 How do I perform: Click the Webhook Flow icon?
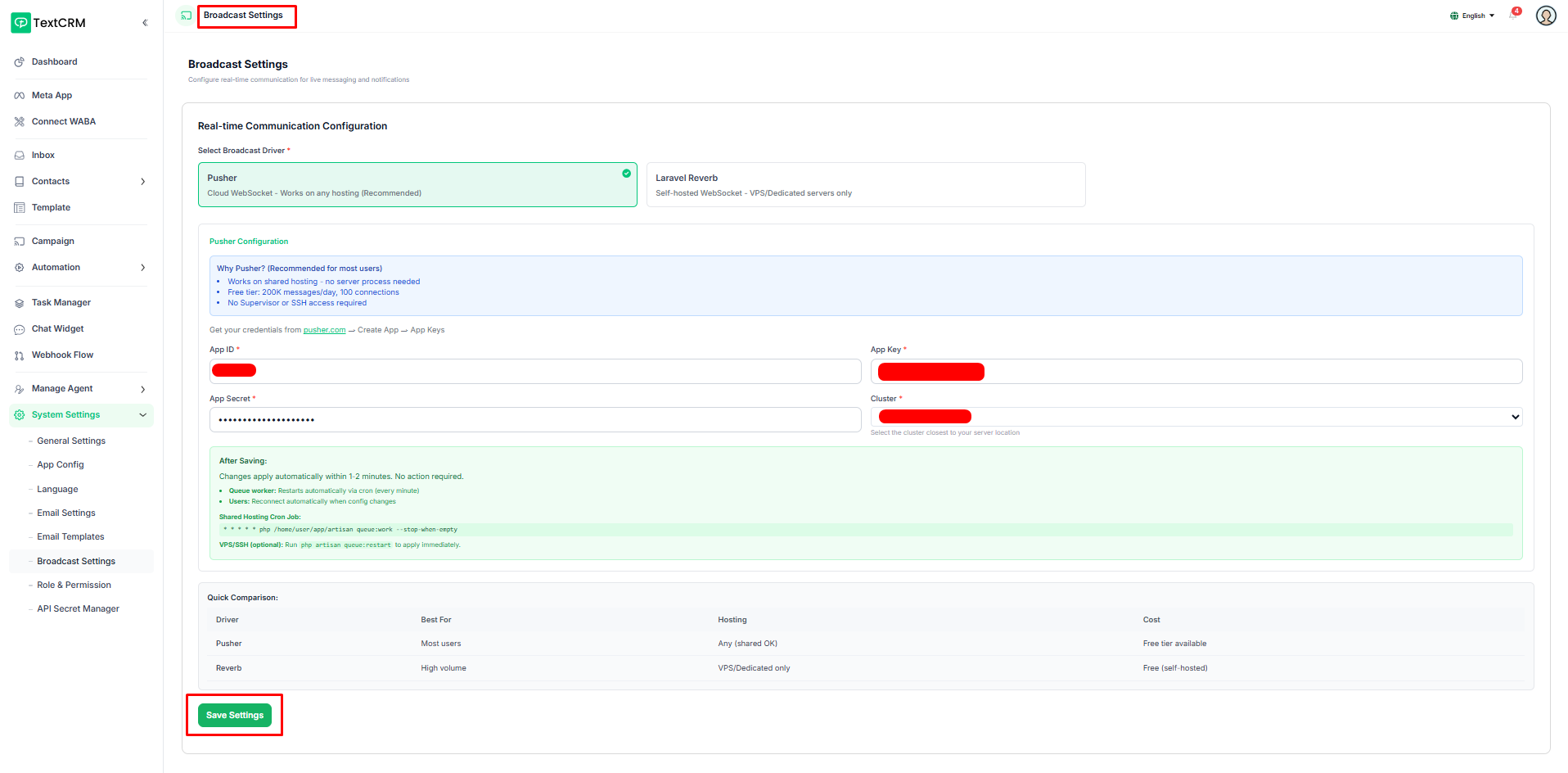point(20,355)
